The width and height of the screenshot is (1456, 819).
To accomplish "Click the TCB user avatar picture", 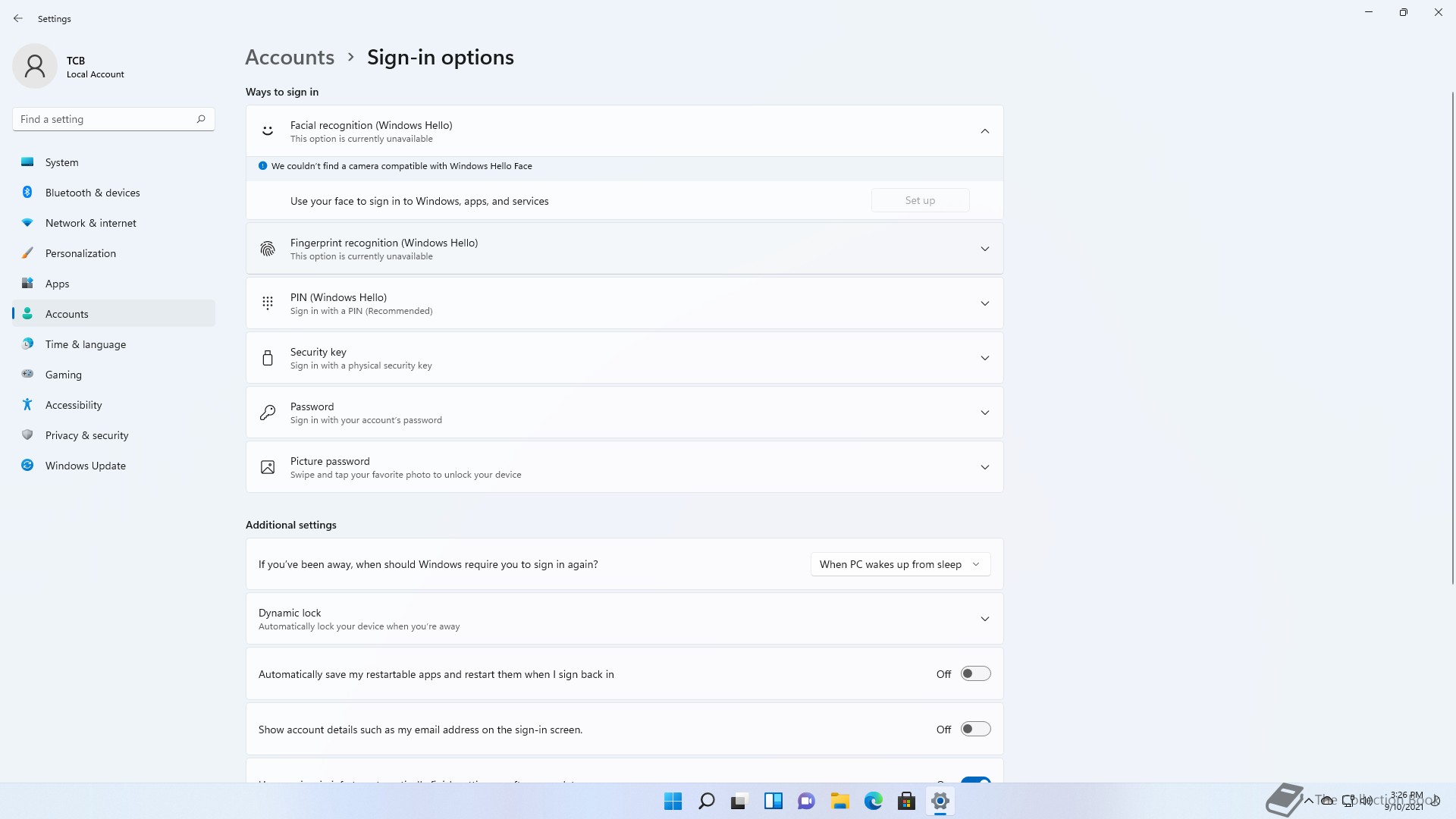I will [x=35, y=66].
